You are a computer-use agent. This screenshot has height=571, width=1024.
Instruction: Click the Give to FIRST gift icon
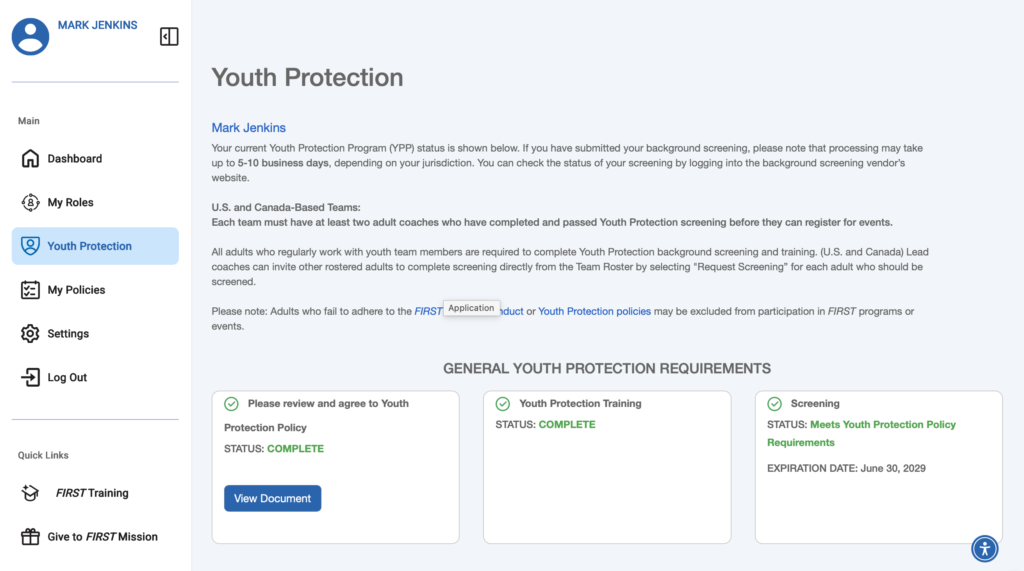30,536
